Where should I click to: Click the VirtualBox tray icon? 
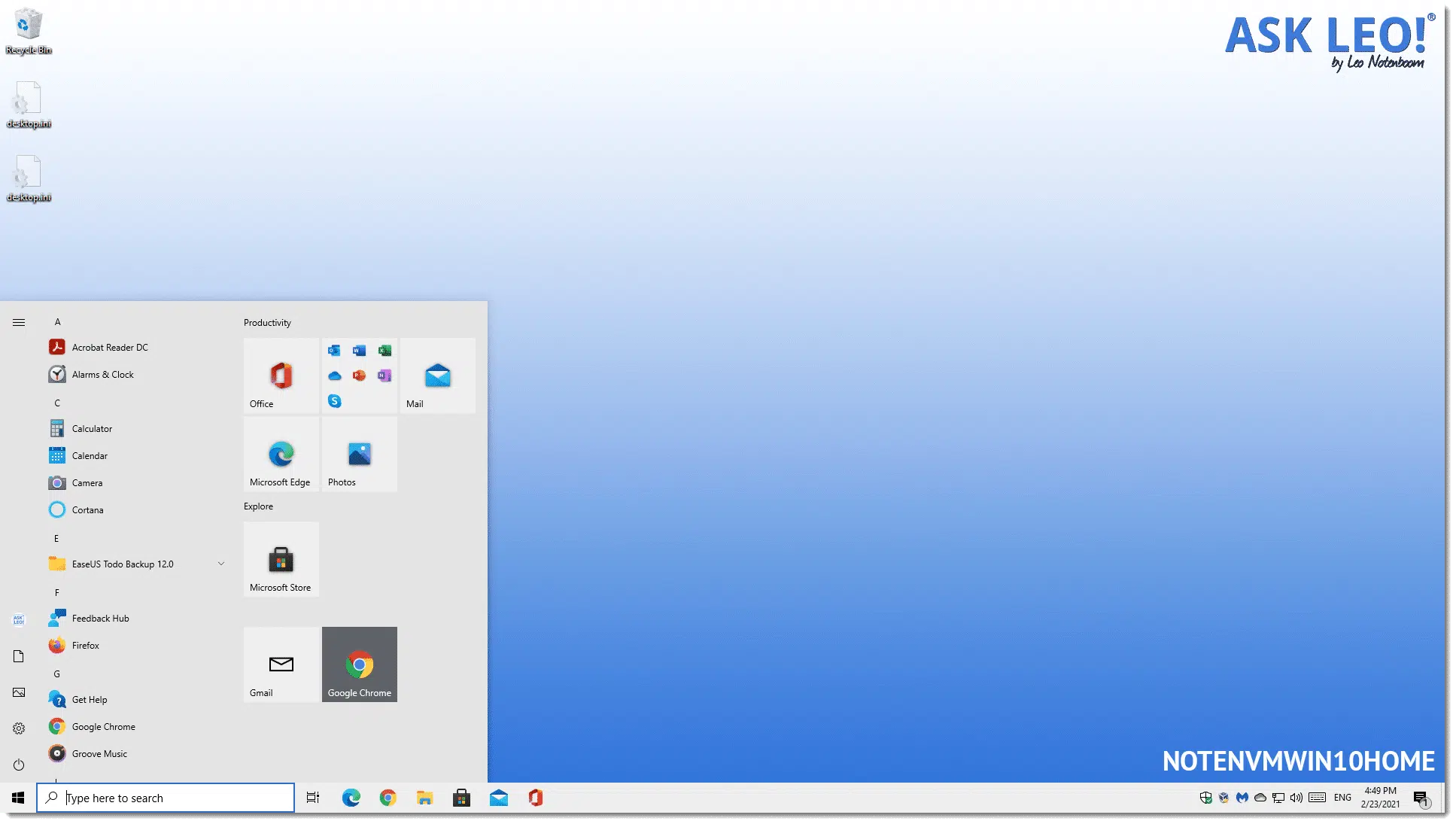(1224, 798)
